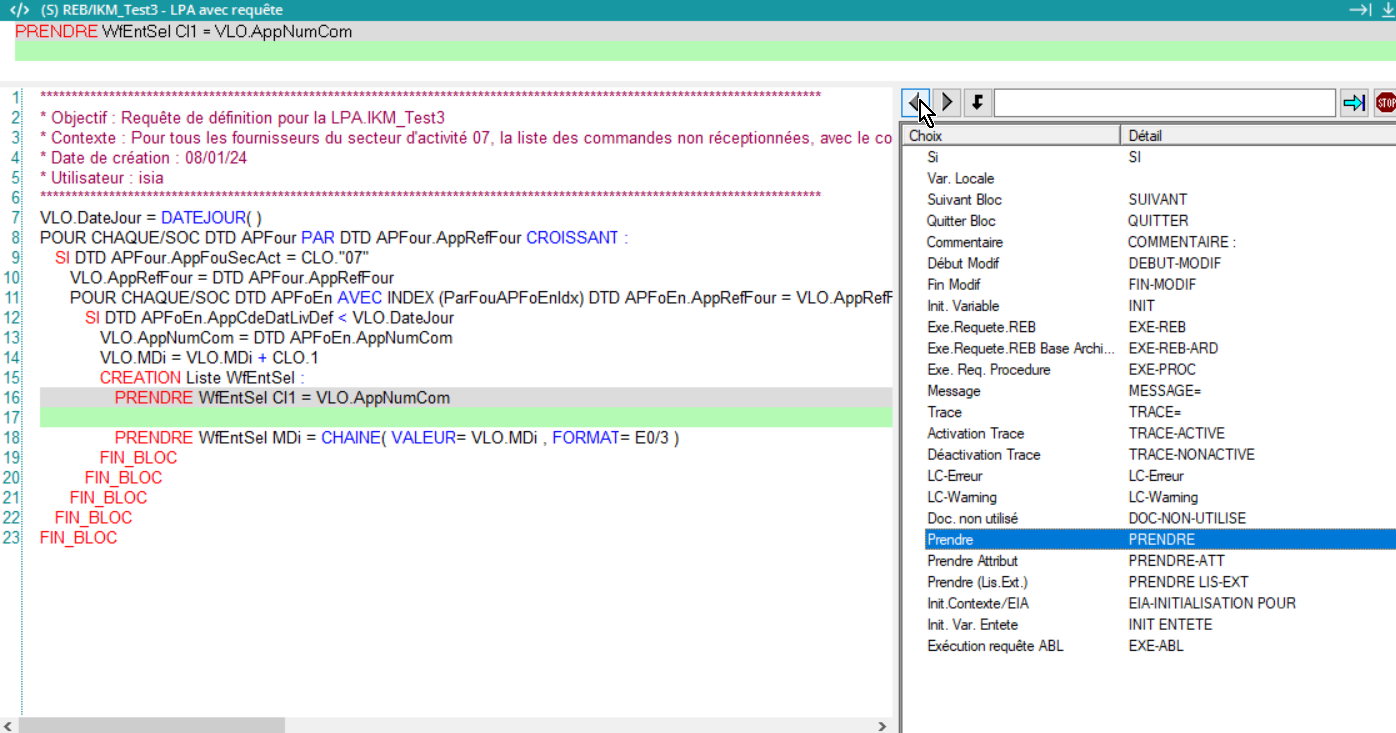1396x733 pixels.
Task: Click the back navigation arrow above the Choix list
Action: point(917,102)
